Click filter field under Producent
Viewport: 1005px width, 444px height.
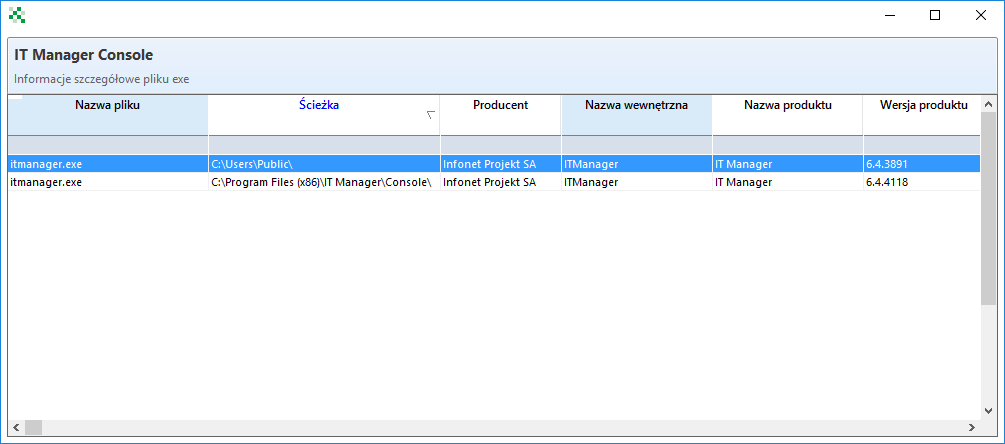(501, 145)
